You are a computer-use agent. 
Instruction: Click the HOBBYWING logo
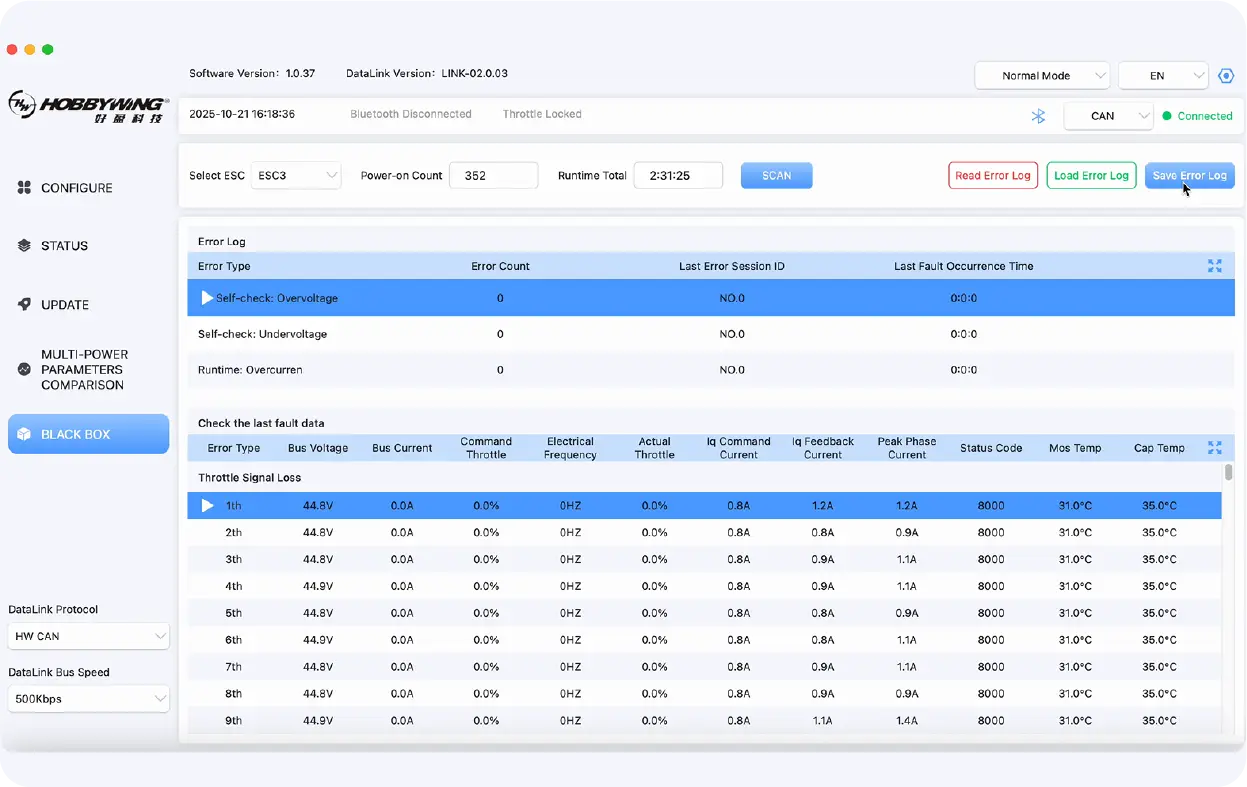pos(87,106)
